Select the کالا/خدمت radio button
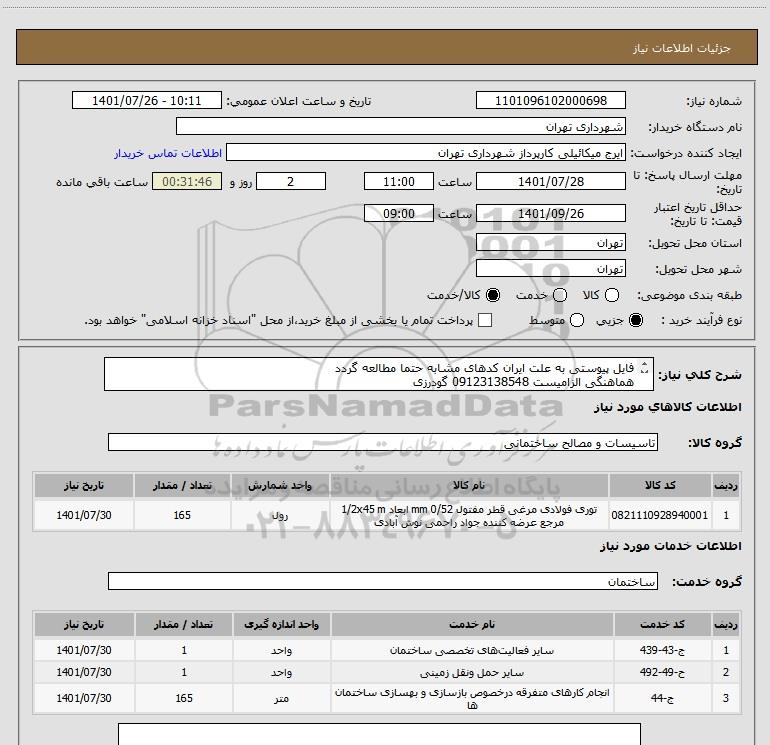The width and height of the screenshot is (770, 745). pos(493,295)
